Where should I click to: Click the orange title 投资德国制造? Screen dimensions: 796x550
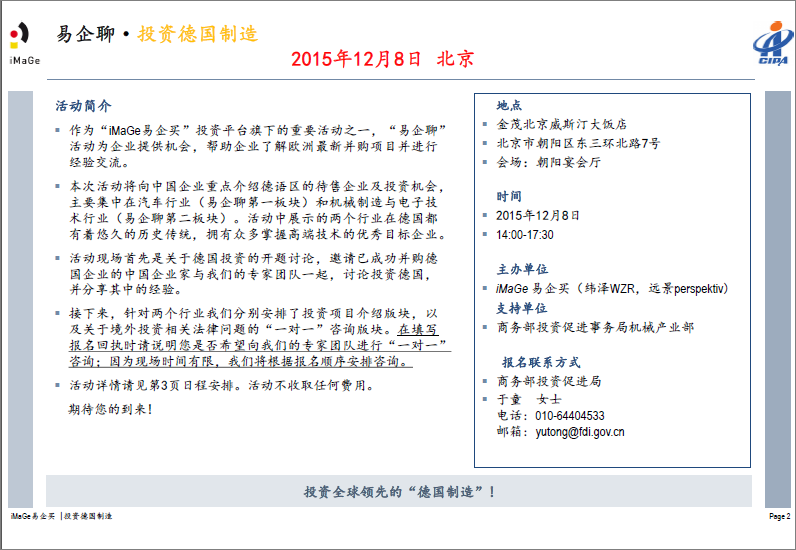[197, 34]
